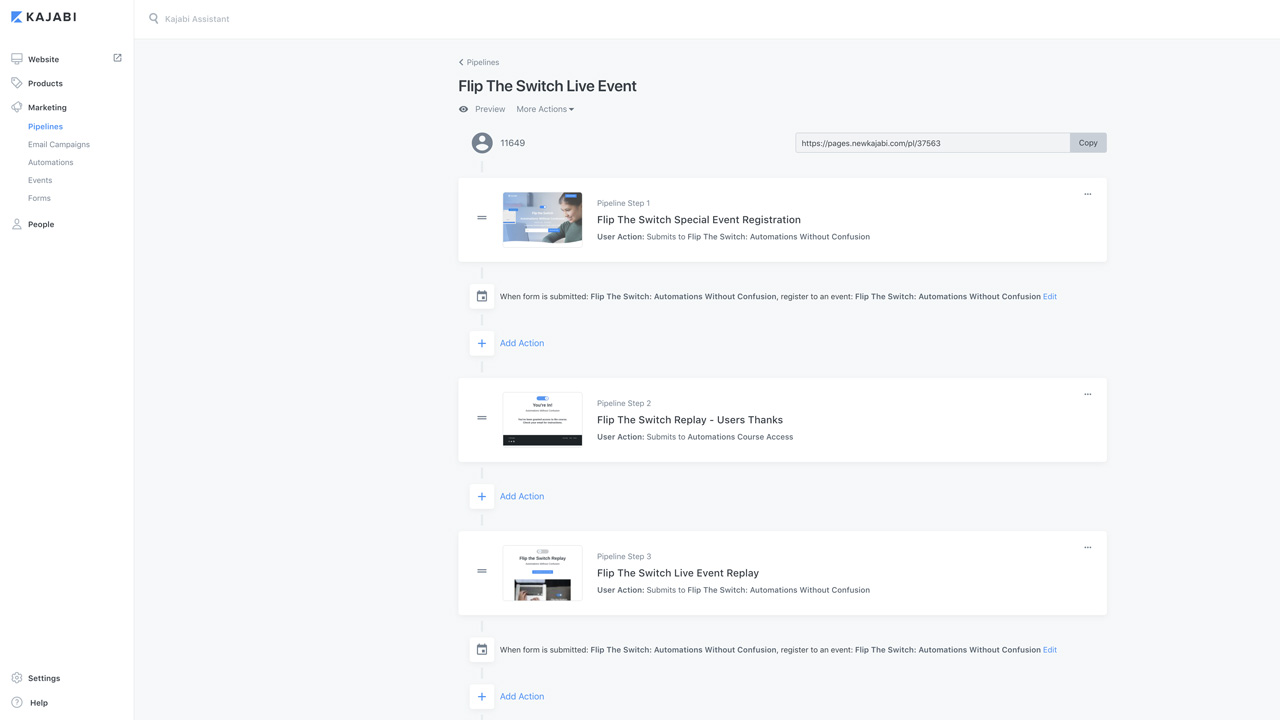Viewport: 1280px width, 720px height.
Task: Open the three-dot menu for Pipeline Step 1
Action: 1088,194
